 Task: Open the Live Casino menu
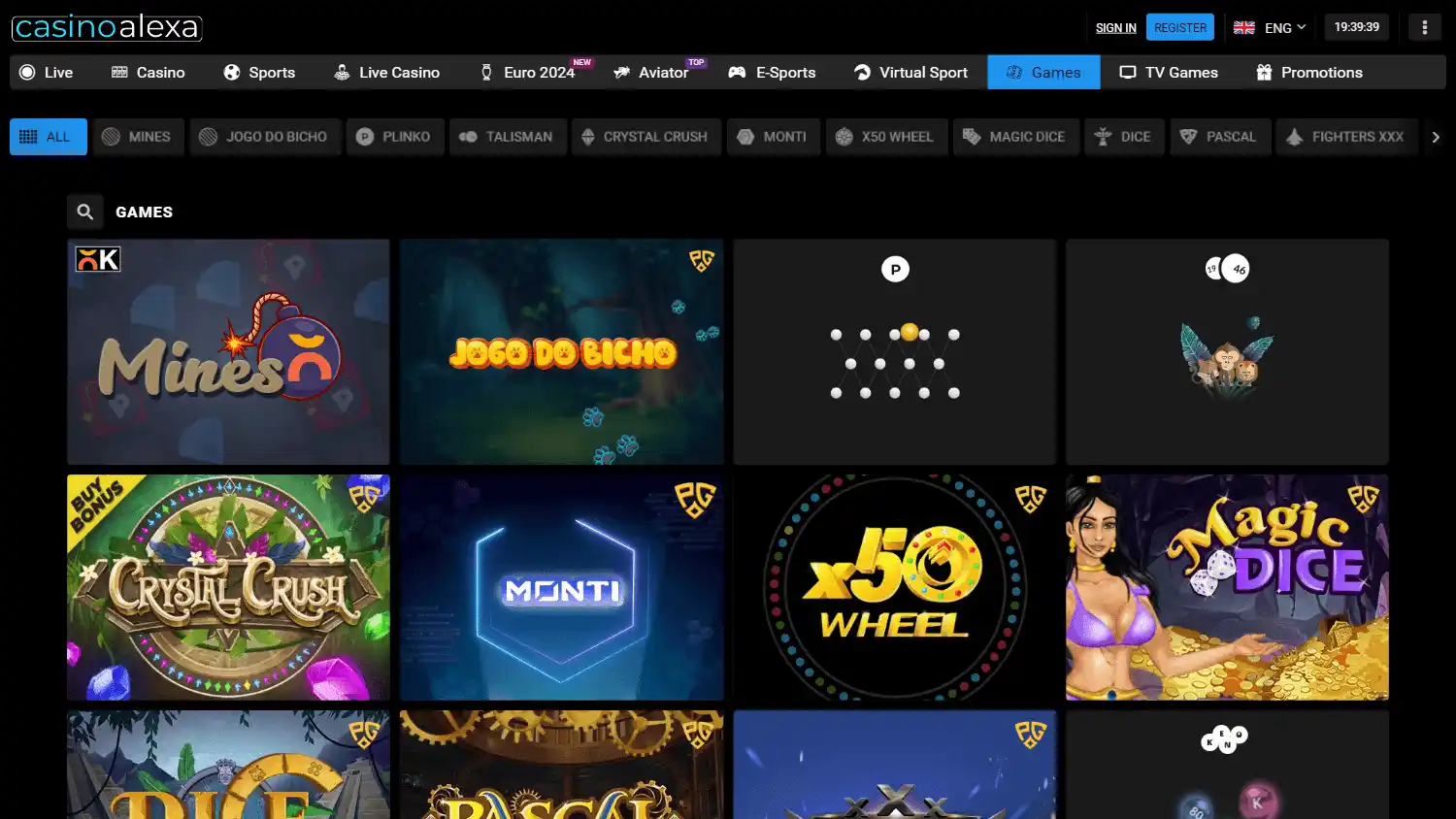click(386, 73)
